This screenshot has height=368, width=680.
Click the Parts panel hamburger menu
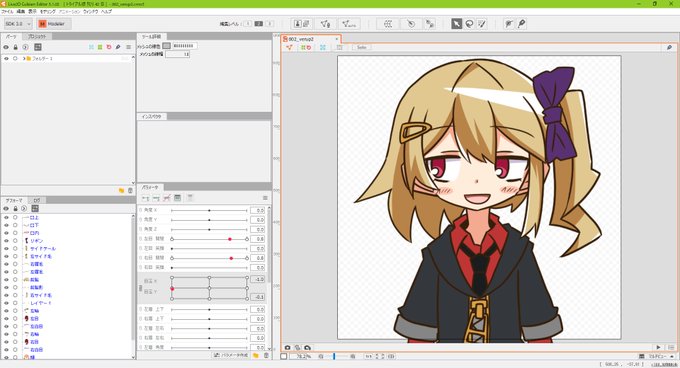[x=128, y=47]
